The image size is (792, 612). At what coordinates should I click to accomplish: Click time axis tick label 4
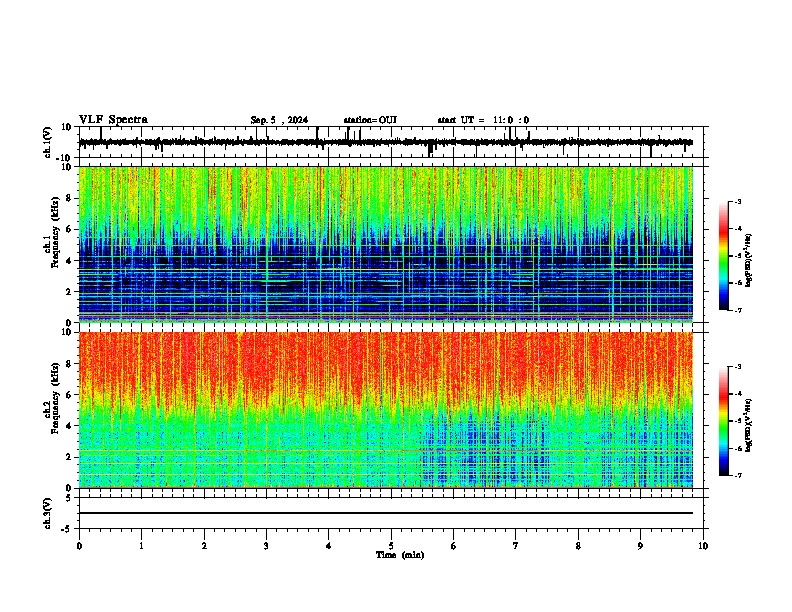point(329,546)
